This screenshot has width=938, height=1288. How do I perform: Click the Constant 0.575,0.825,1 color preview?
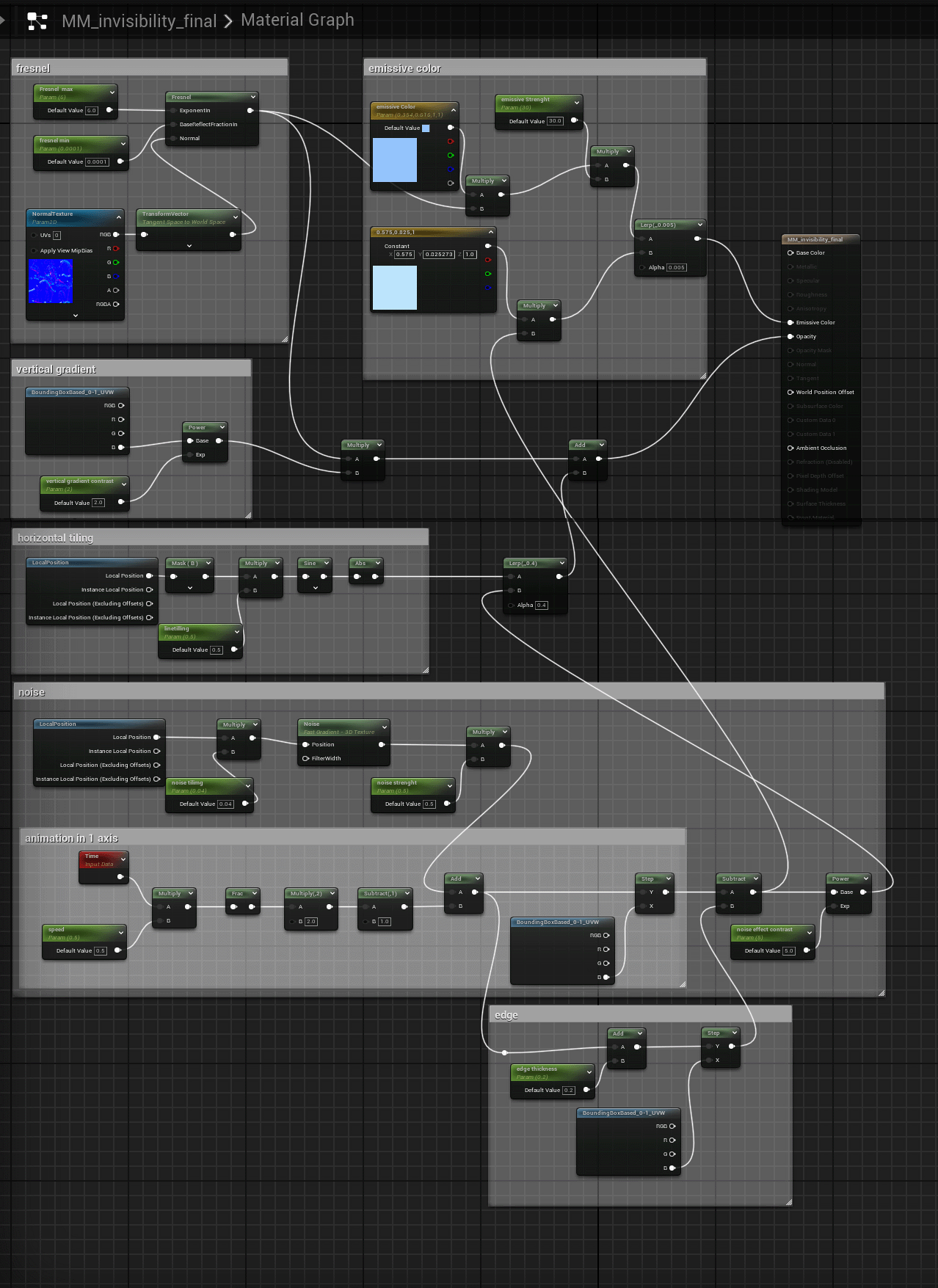395,288
